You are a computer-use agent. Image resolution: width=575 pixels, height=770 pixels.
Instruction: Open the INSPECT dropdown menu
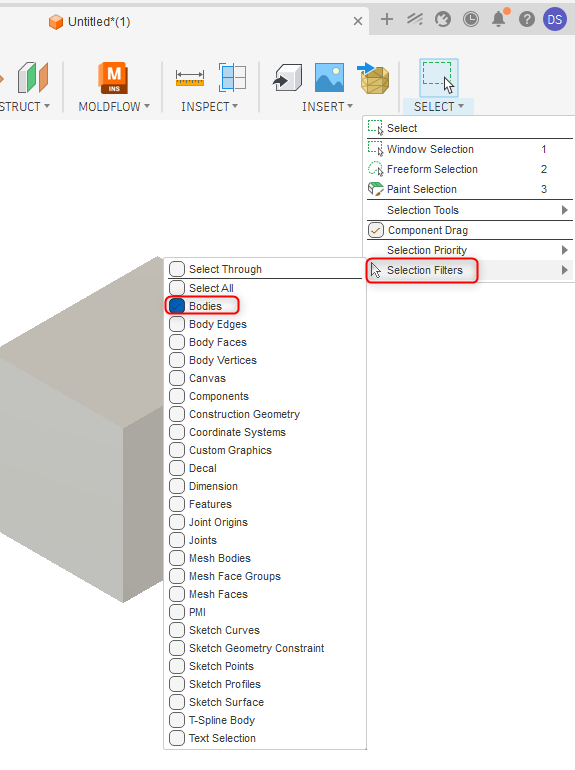coord(209,107)
